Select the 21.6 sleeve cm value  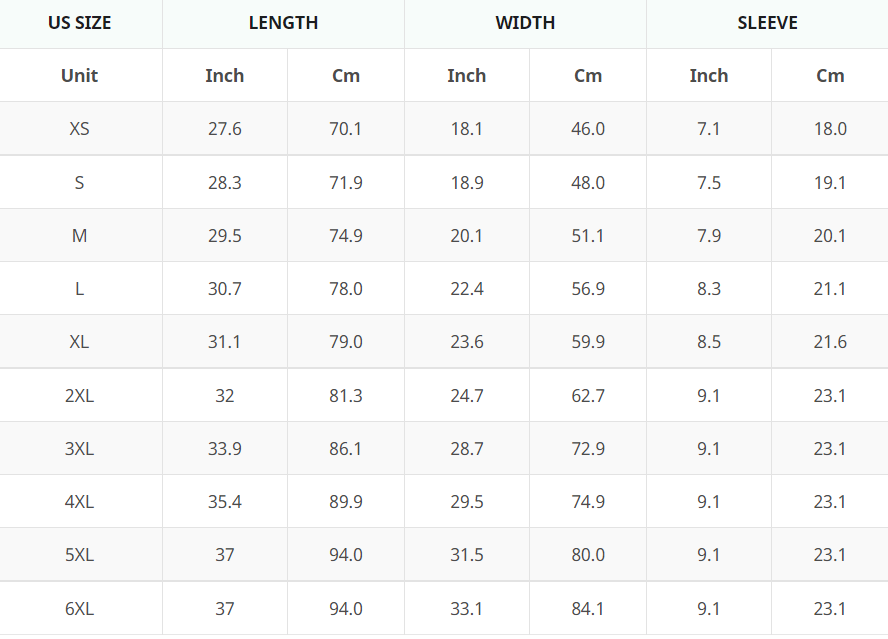pyautogui.click(x=830, y=342)
